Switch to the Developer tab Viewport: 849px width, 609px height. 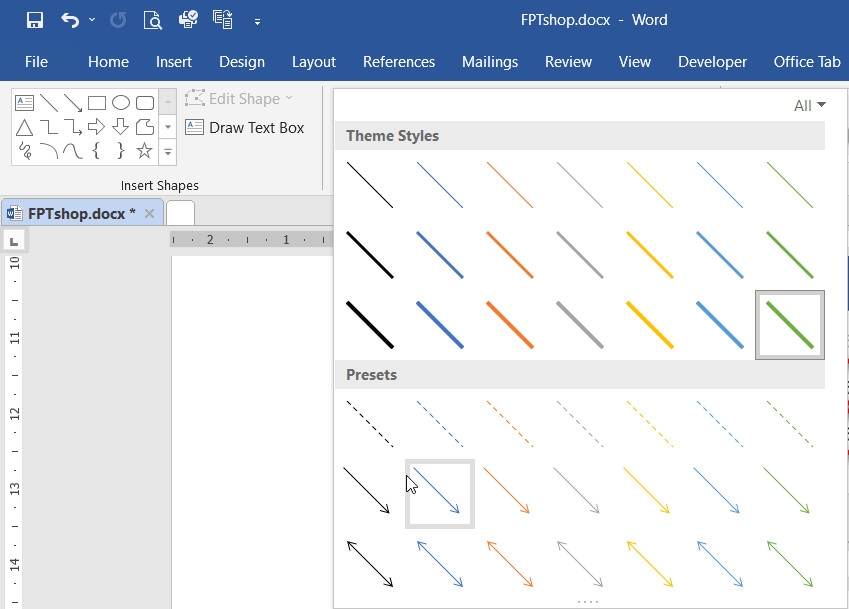[x=712, y=62]
